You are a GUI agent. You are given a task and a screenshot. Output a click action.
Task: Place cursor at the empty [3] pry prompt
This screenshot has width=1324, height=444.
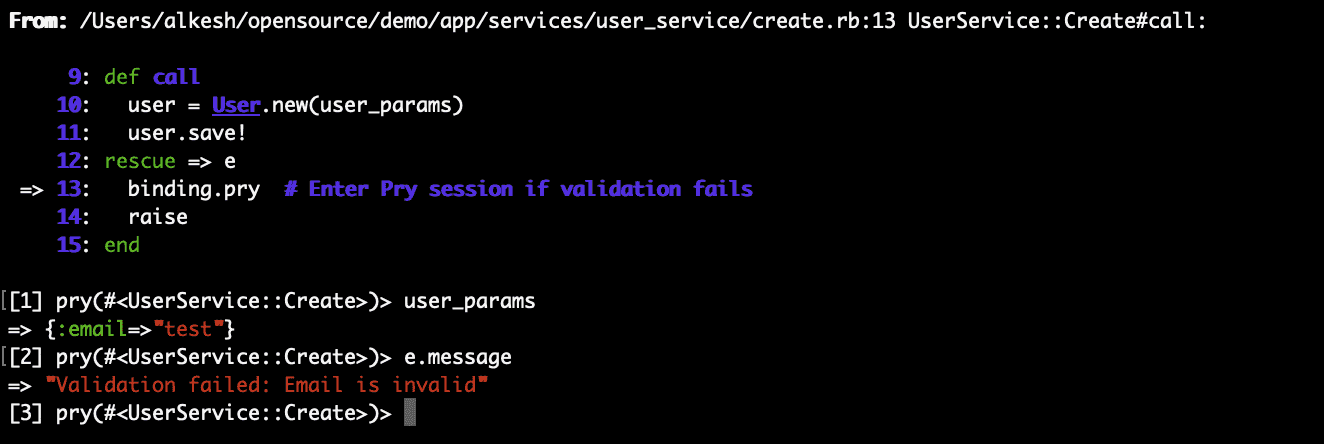(409, 412)
